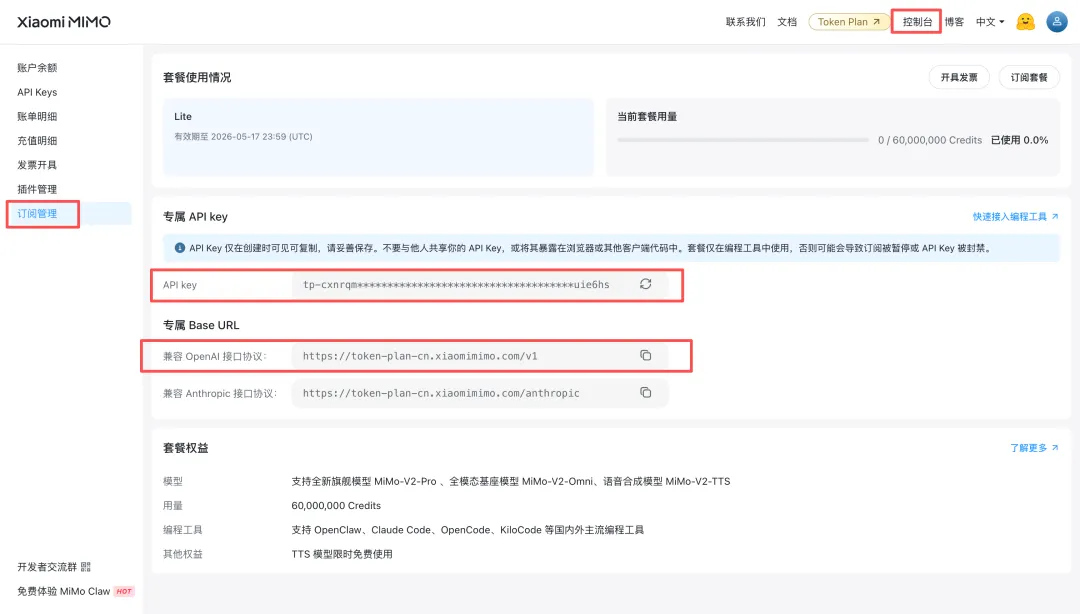
Task: Click the 支持 OpenClaw、Claude Code text row
Action: click(468, 530)
